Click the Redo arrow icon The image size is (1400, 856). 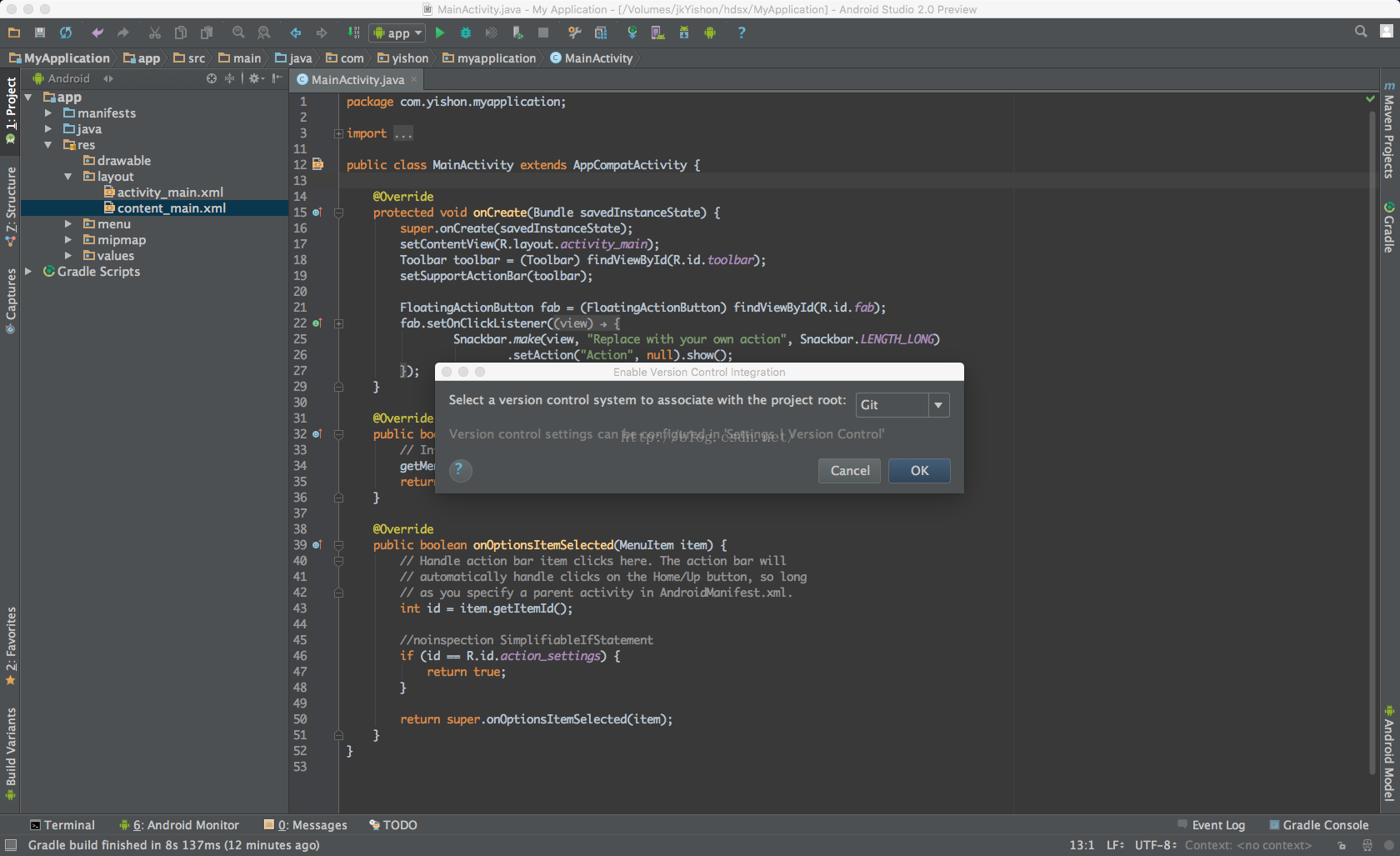[x=123, y=33]
